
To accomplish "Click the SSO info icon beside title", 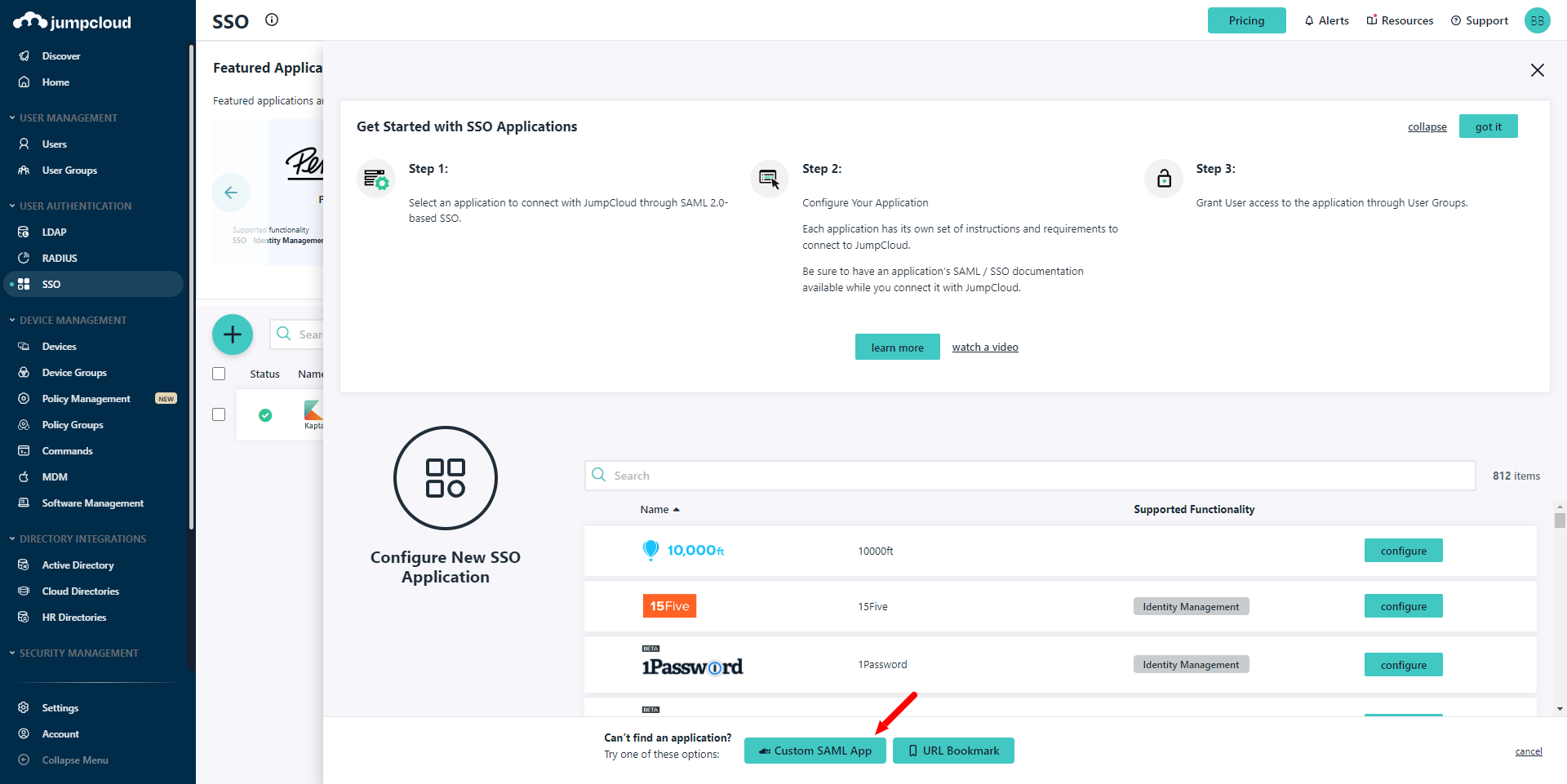I will click(272, 20).
